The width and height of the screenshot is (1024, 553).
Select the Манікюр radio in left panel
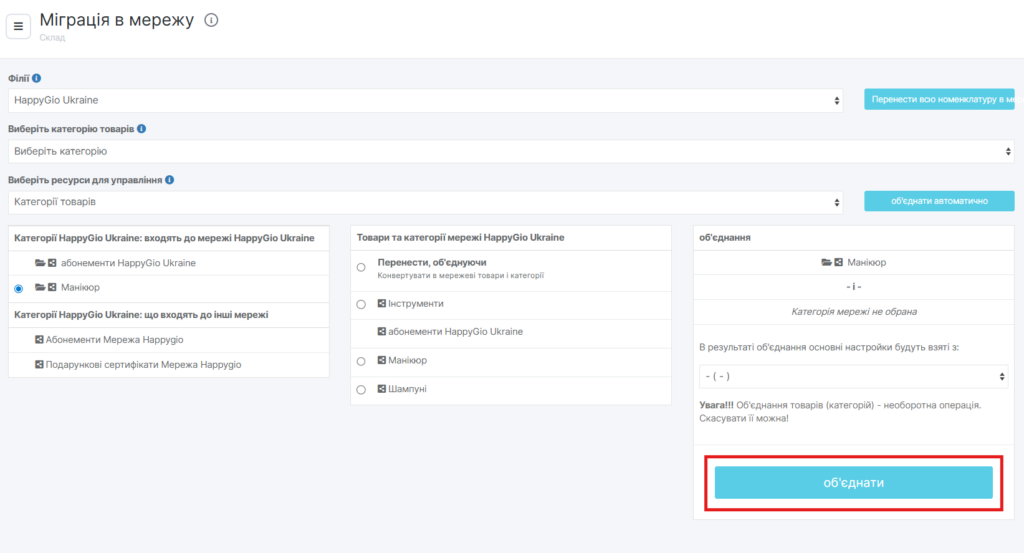pyautogui.click(x=19, y=288)
